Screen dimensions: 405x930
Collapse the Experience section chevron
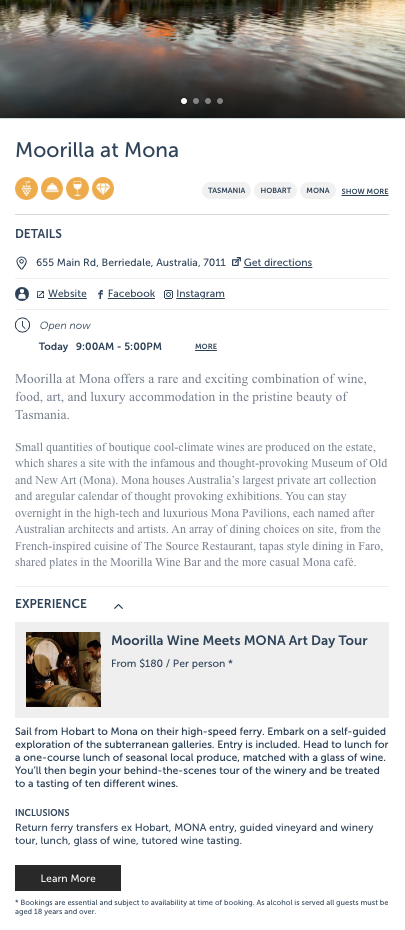click(x=119, y=606)
